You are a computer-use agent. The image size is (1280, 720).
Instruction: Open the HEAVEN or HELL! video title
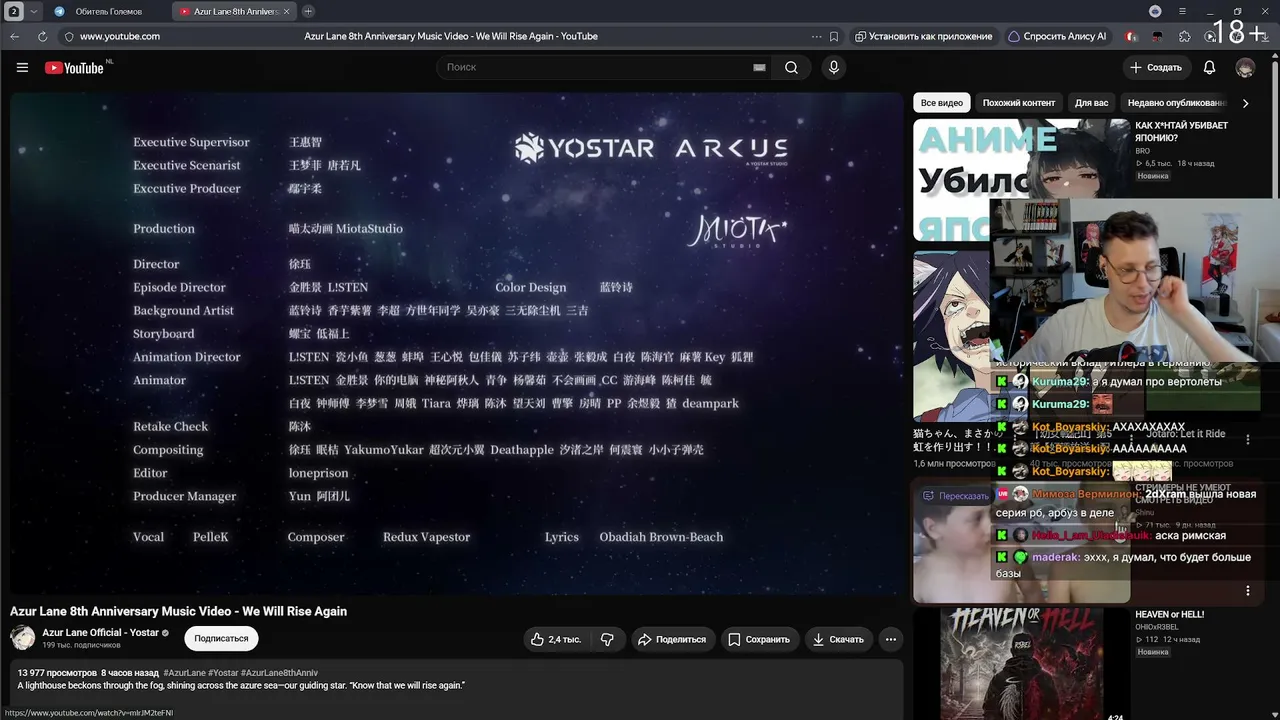1170,614
